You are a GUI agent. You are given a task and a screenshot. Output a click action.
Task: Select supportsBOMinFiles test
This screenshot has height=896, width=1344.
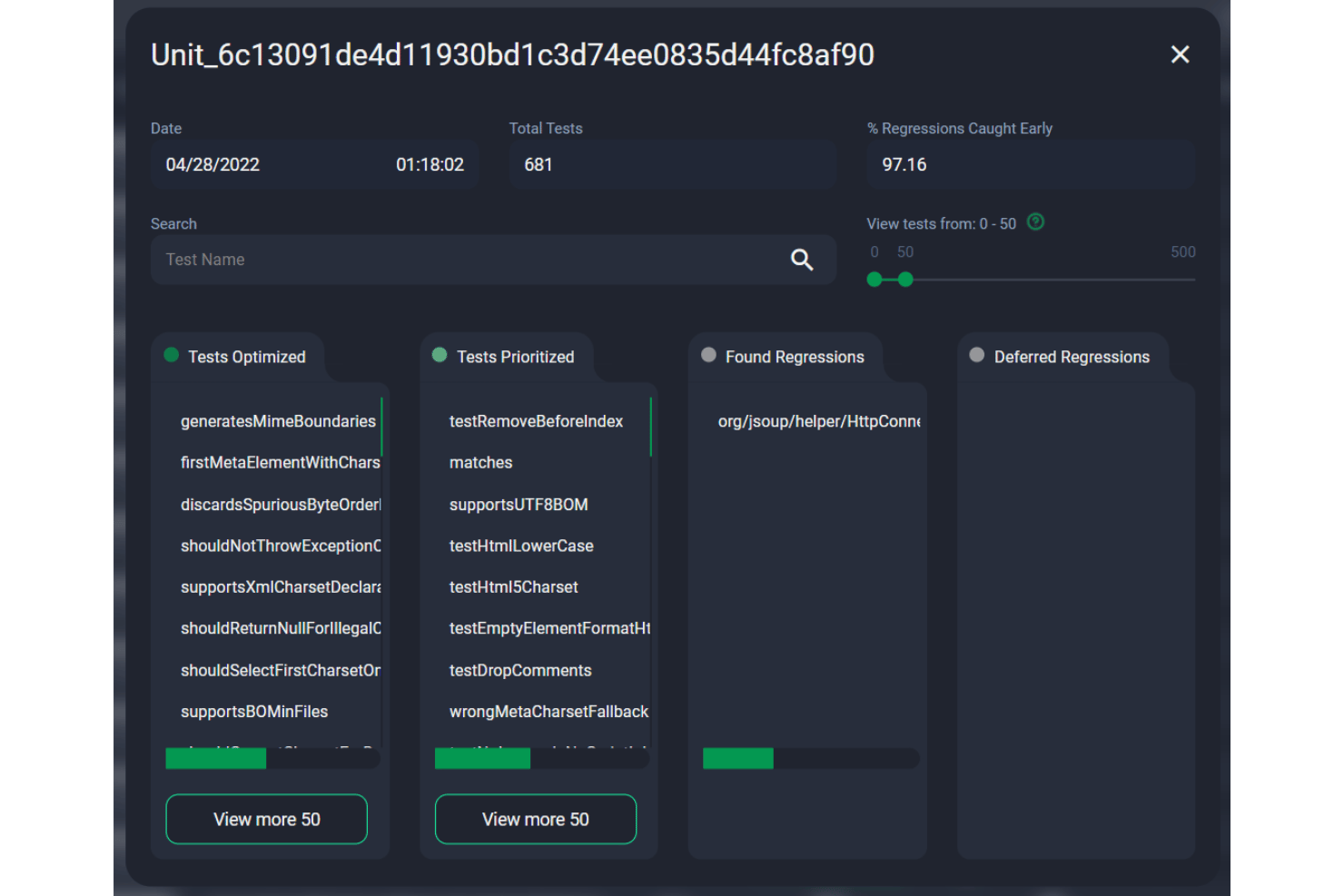(x=254, y=712)
